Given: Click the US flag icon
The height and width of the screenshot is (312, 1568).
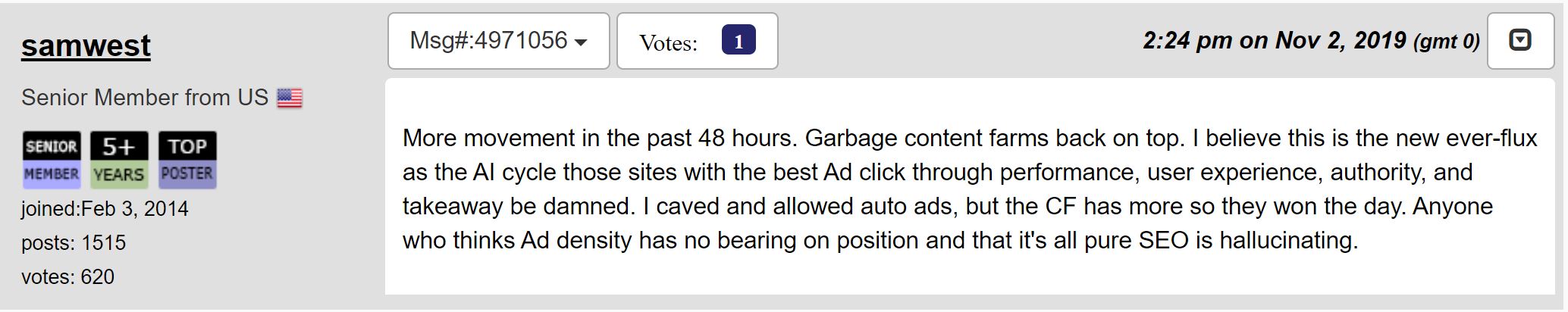Looking at the screenshot, I should tap(290, 98).
